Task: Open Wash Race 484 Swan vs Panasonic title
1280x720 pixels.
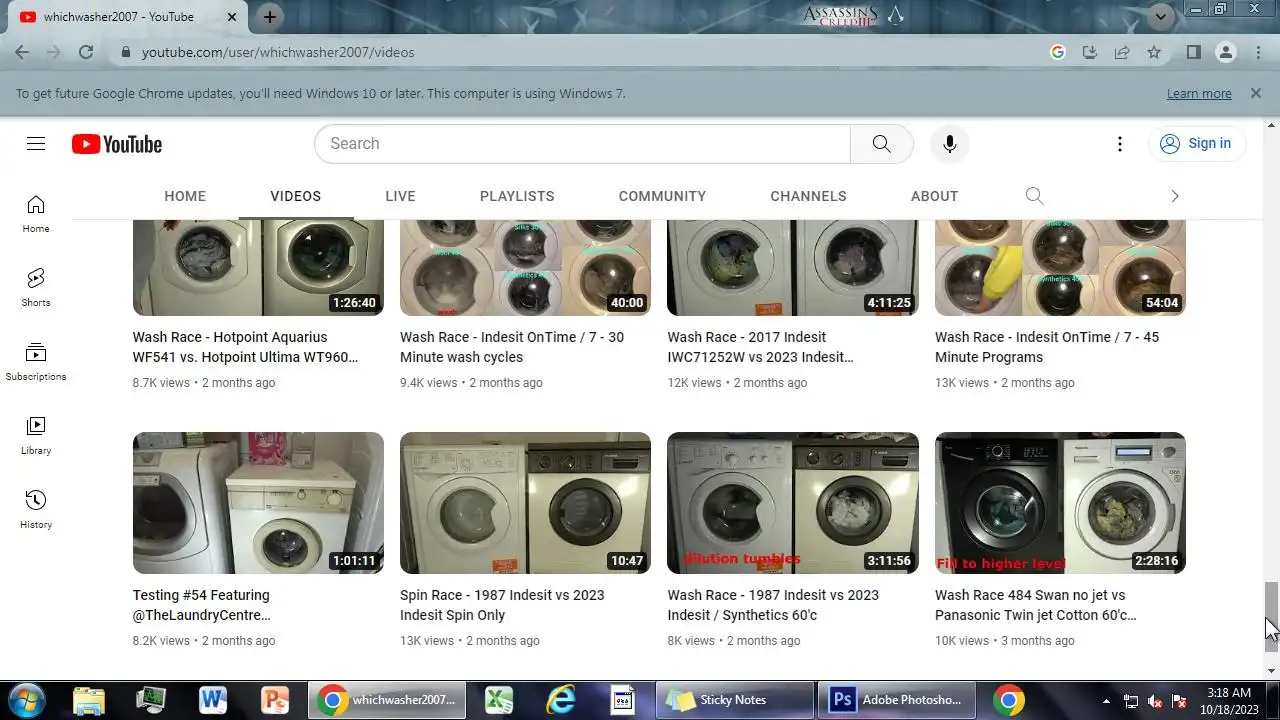Action: tap(1035, 605)
